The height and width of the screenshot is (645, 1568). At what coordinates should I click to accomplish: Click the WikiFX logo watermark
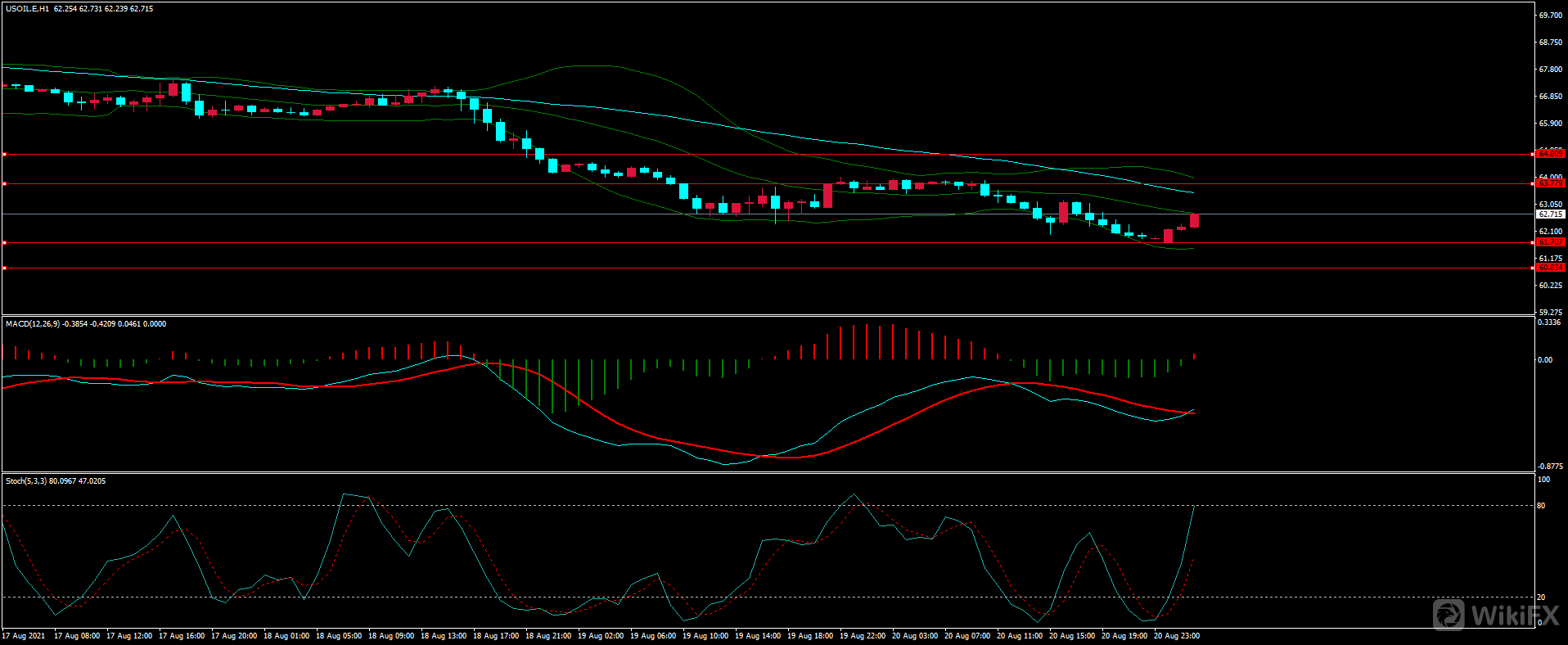pos(1496,615)
